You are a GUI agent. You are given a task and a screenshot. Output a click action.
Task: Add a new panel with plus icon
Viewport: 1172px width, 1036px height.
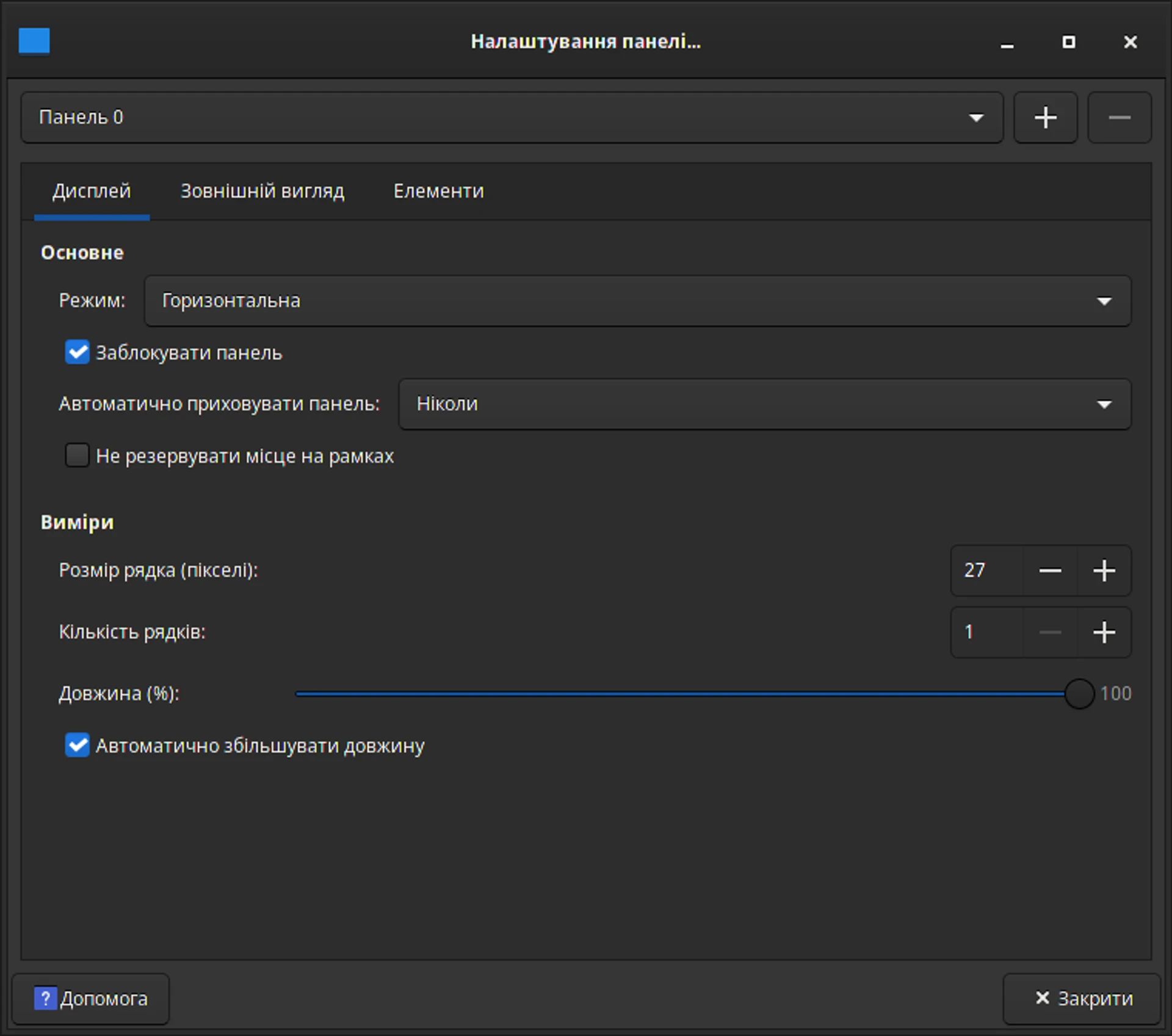coord(1046,117)
